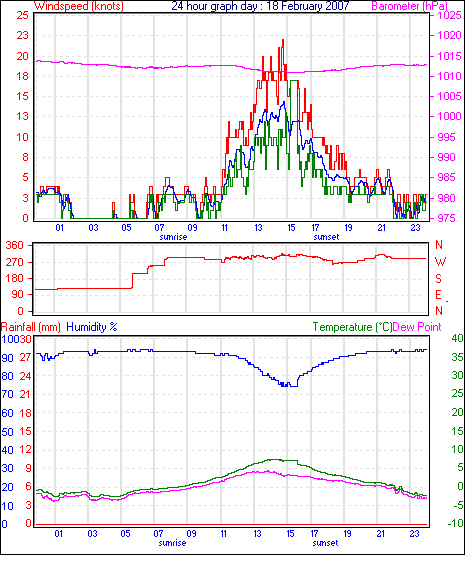Image resolution: width=466 pixels, height=563 pixels.
Task: Select the sunrise label under the wind graph
Action: [173, 237]
